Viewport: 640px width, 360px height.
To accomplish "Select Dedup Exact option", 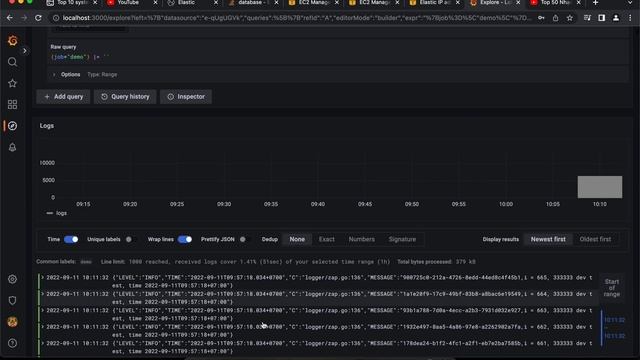I will tap(327, 240).
